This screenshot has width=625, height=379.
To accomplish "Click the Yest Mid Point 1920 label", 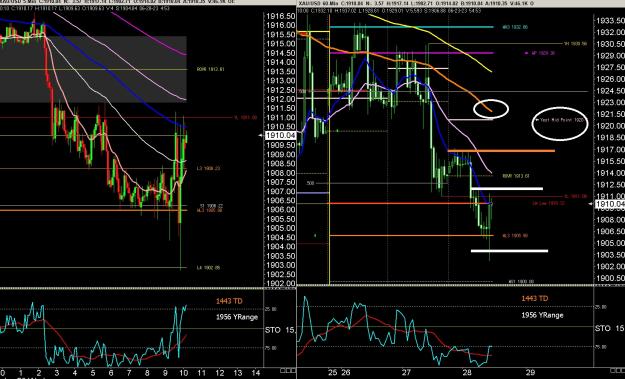I will tap(560, 120).
